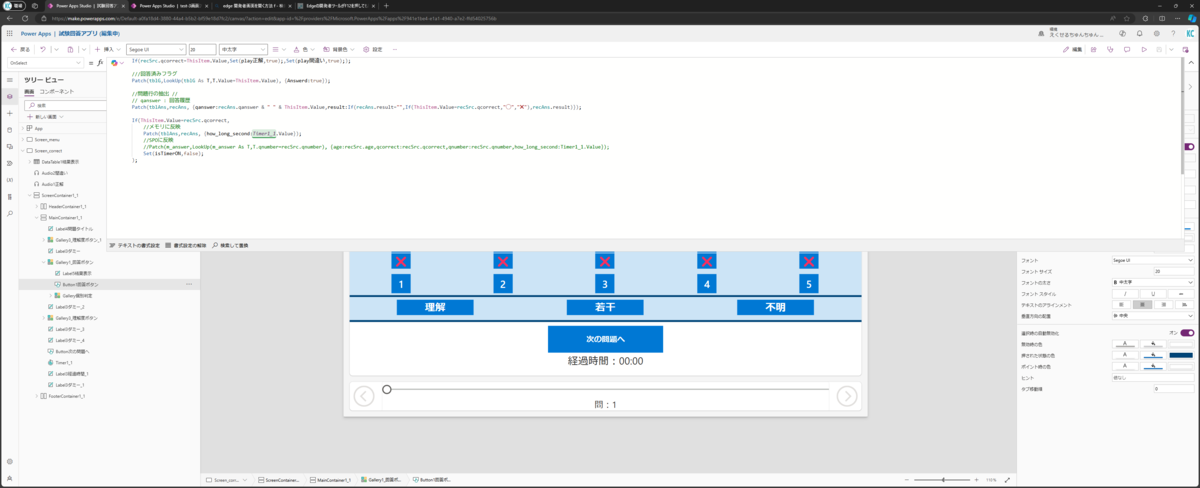Collapse MainContainer1_1 in tree view
The width and height of the screenshot is (1200, 488).
(x=36, y=216)
